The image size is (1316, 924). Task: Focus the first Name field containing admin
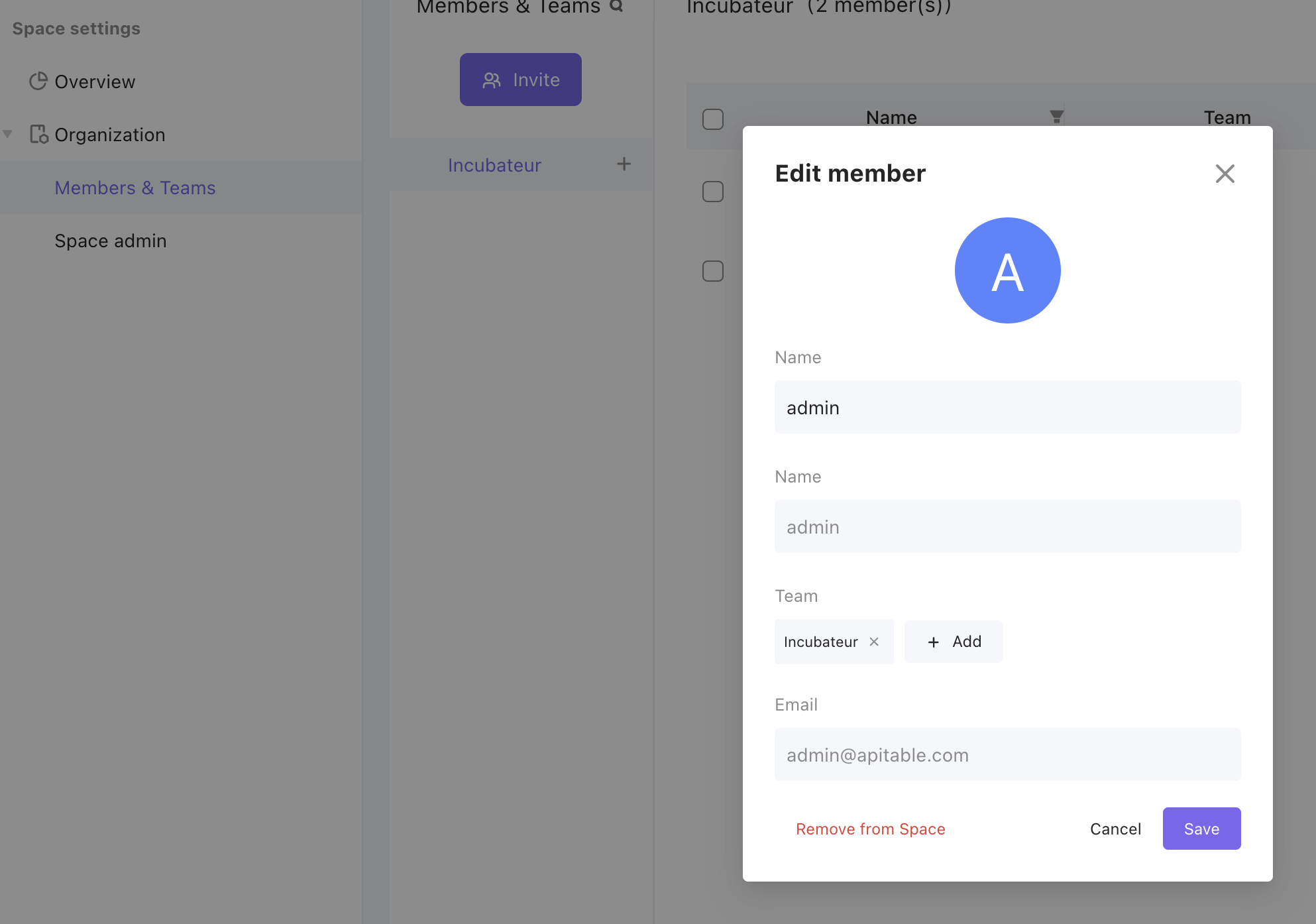[x=1007, y=408]
